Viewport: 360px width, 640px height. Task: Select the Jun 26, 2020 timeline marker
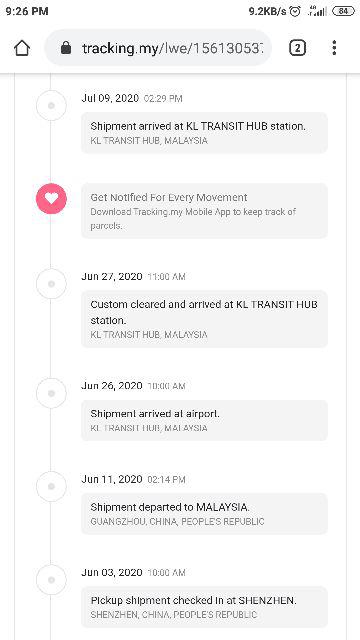click(51, 393)
